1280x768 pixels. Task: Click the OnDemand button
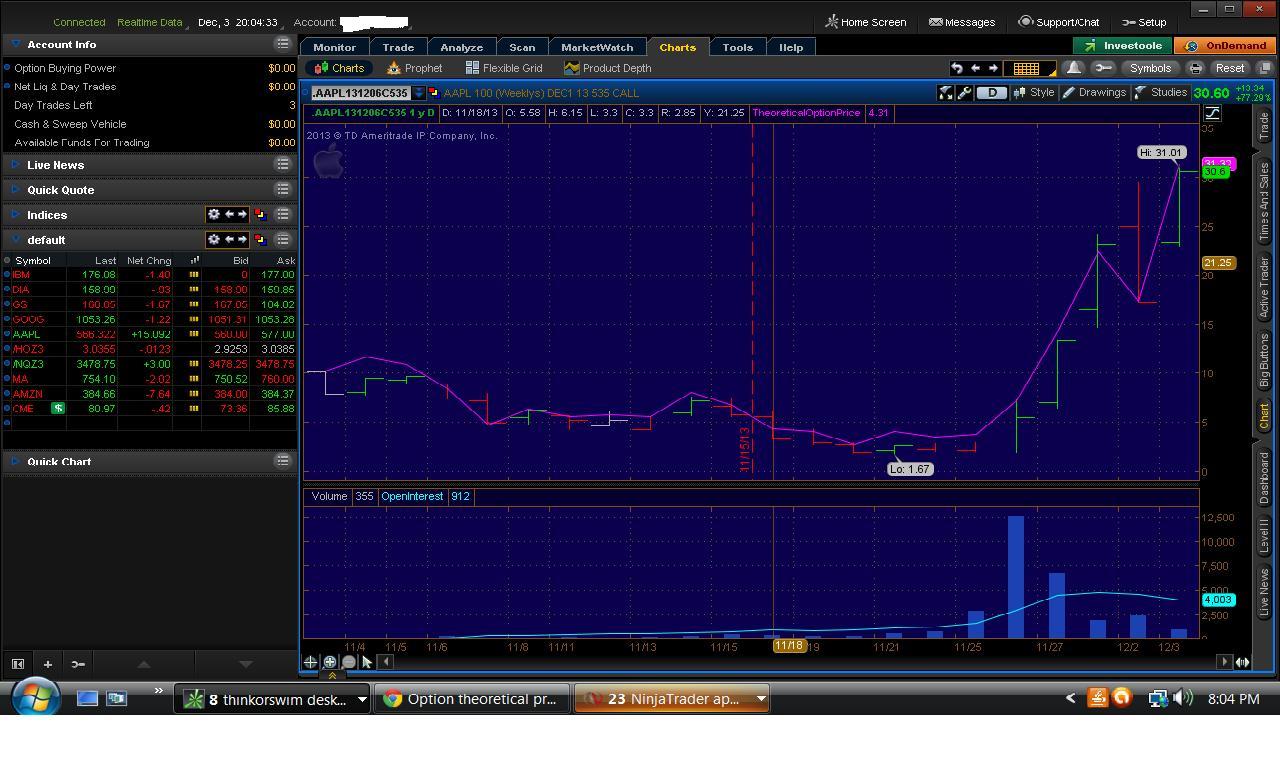(x=1227, y=46)
